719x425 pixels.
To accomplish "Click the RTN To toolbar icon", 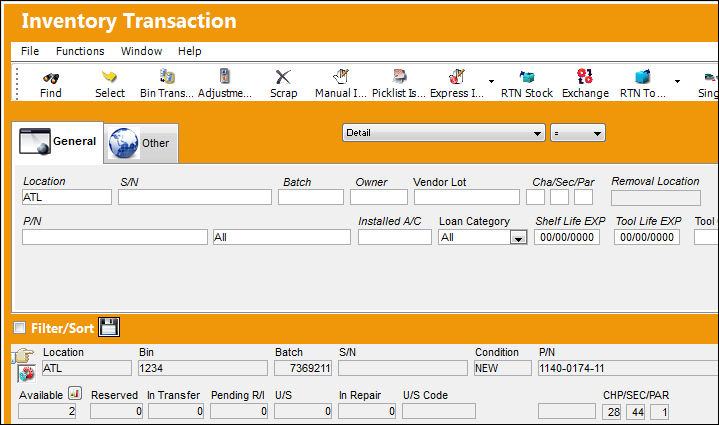I will (642, 77).
